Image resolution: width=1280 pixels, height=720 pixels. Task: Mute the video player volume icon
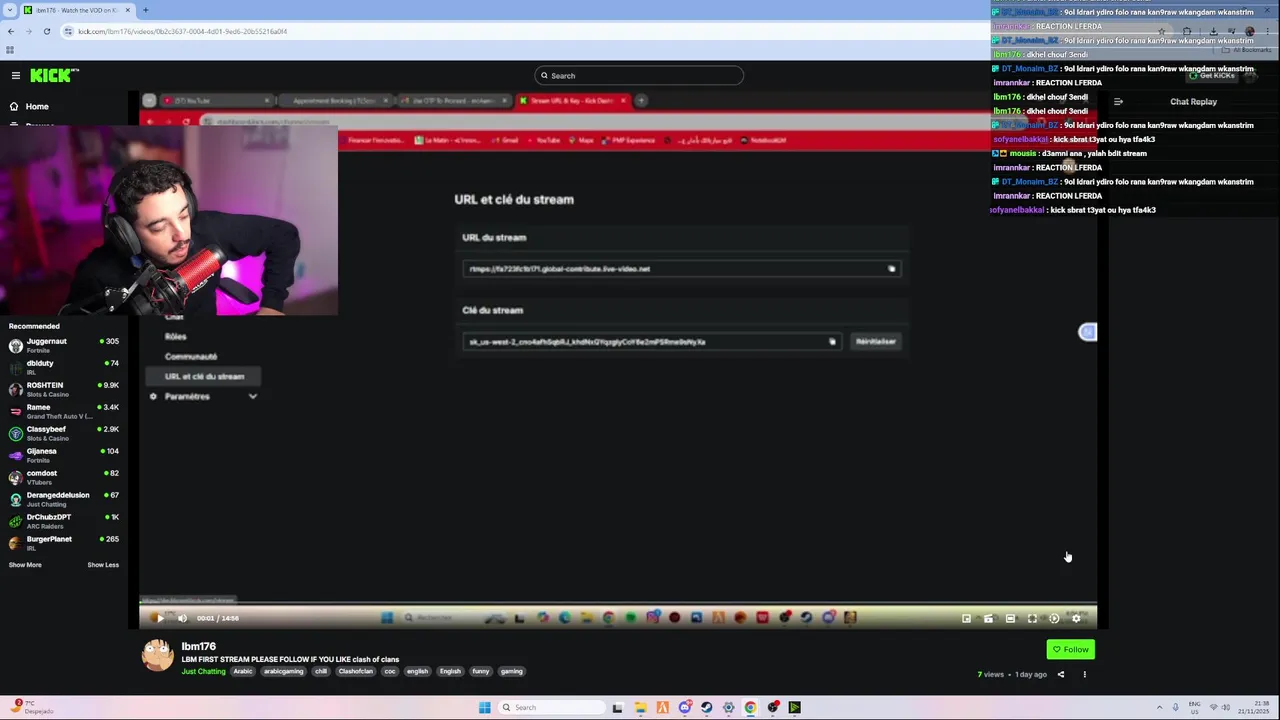tap(182, 618)
